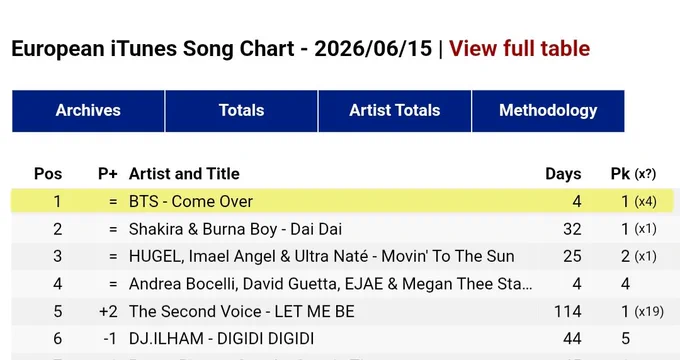Click the x4 peak count for BTS
This screenshot has width=680, height=360.
(x=645, y=202)
